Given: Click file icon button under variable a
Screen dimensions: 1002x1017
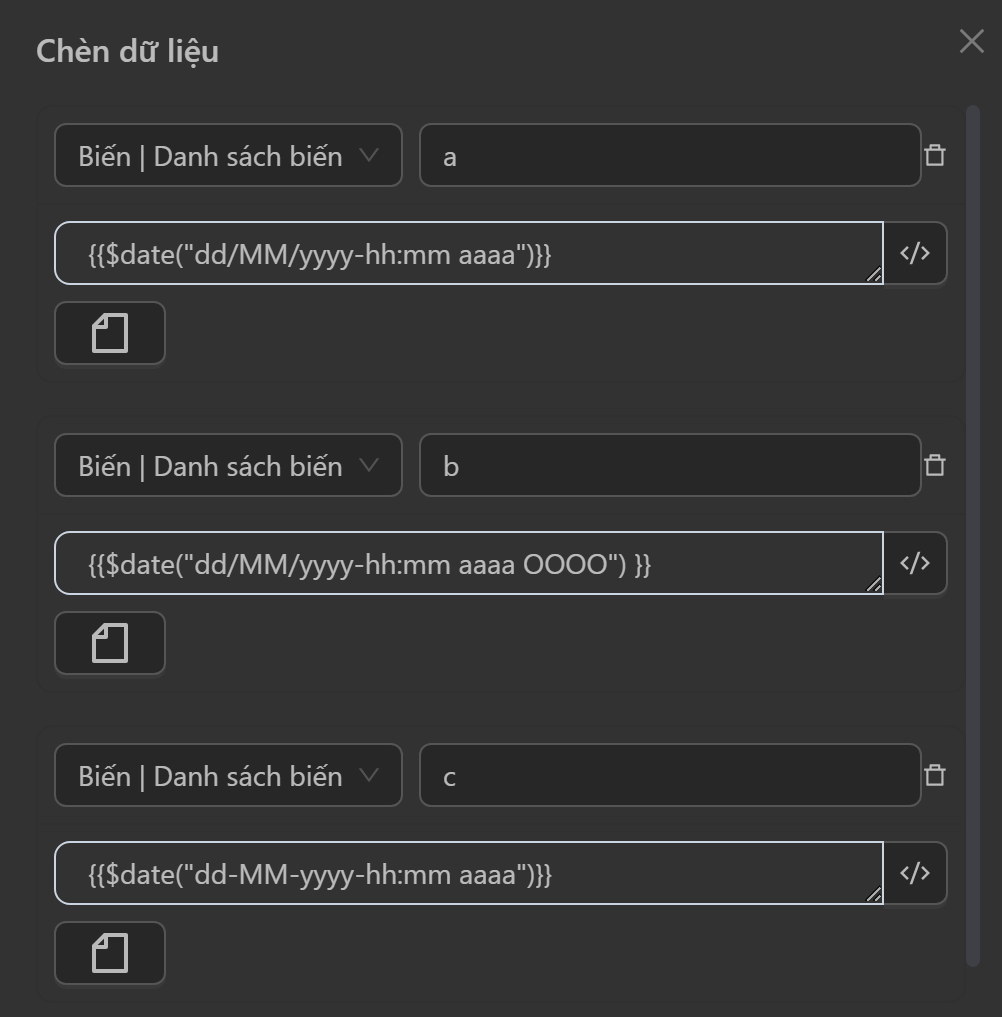Looking at the screenshot, I should point(110,333).
